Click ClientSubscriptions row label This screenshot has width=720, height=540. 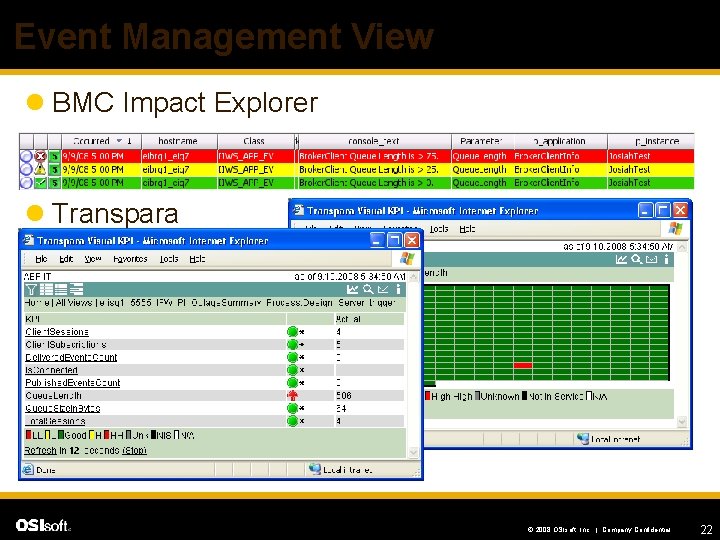pyautogui.click(x=66, y=344)
